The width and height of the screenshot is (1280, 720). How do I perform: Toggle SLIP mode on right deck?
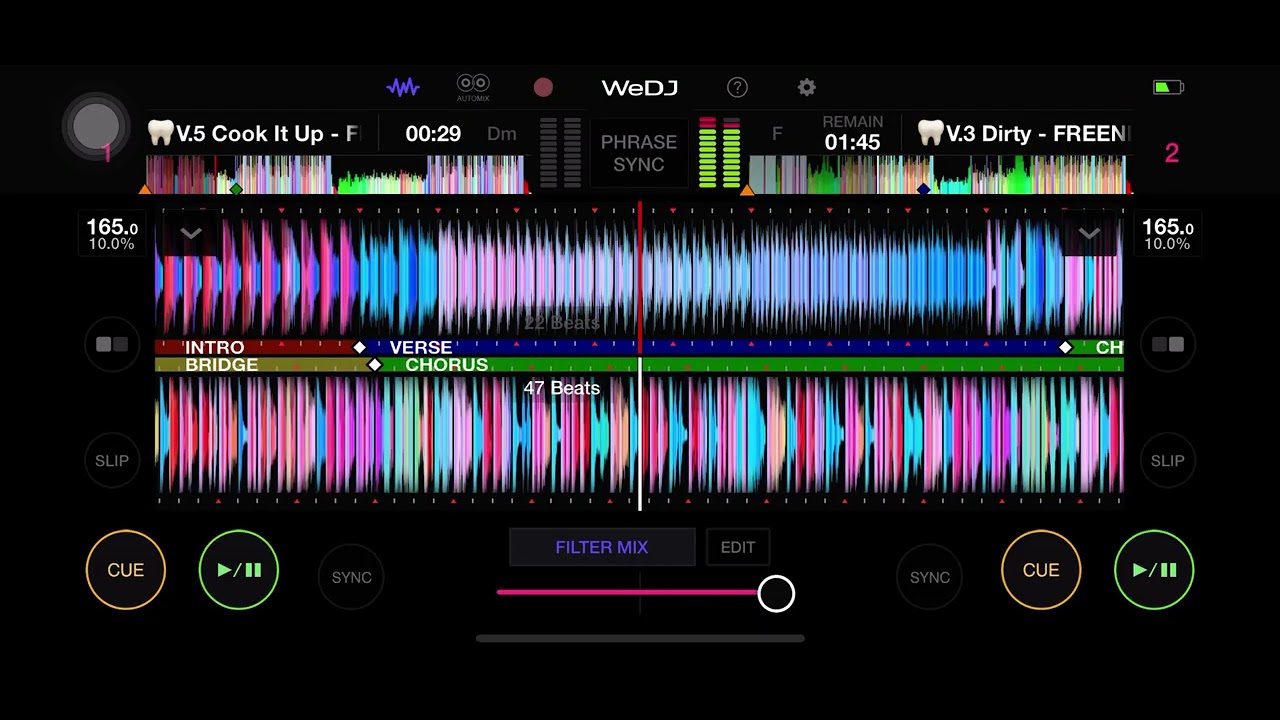pos(1168,461)
